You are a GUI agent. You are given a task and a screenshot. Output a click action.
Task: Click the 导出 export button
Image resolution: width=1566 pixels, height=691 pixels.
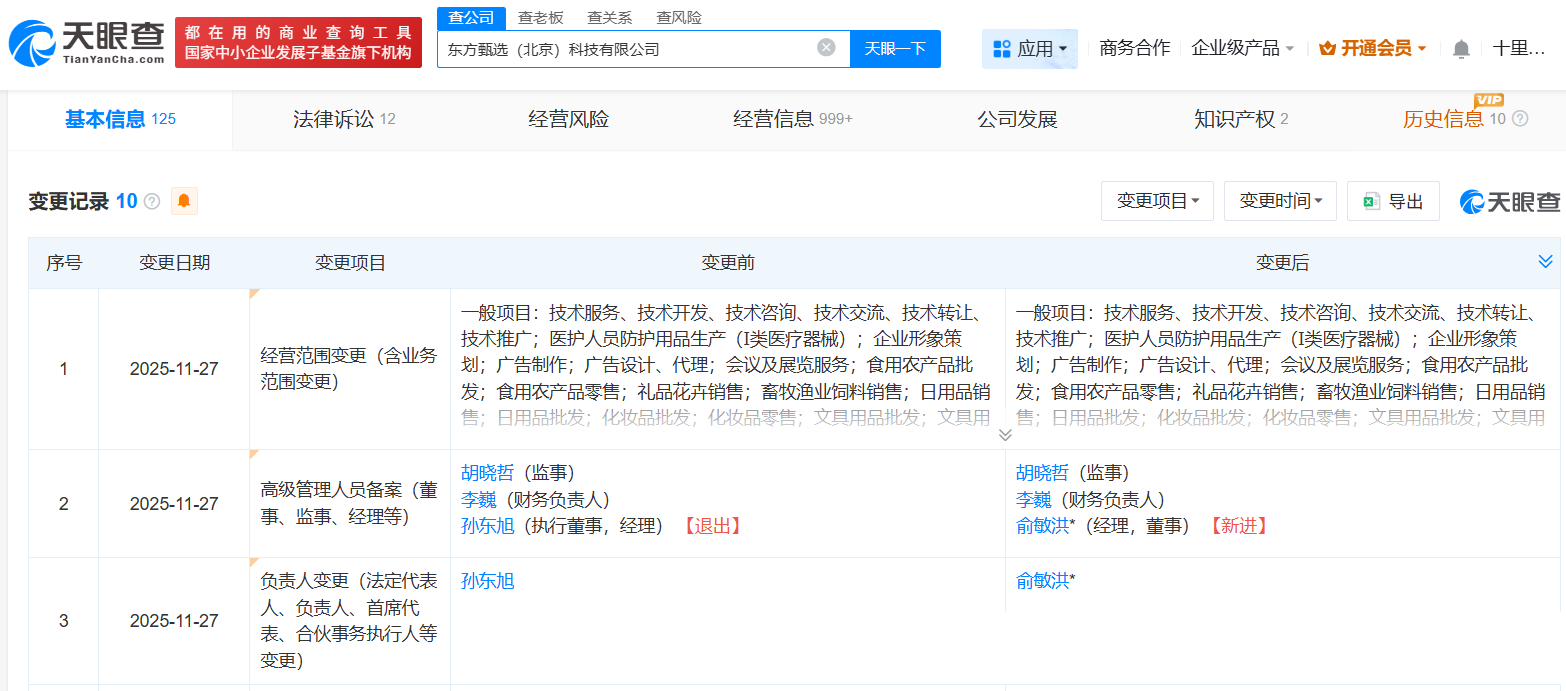pyautogui.click(x=1393, y=201)
